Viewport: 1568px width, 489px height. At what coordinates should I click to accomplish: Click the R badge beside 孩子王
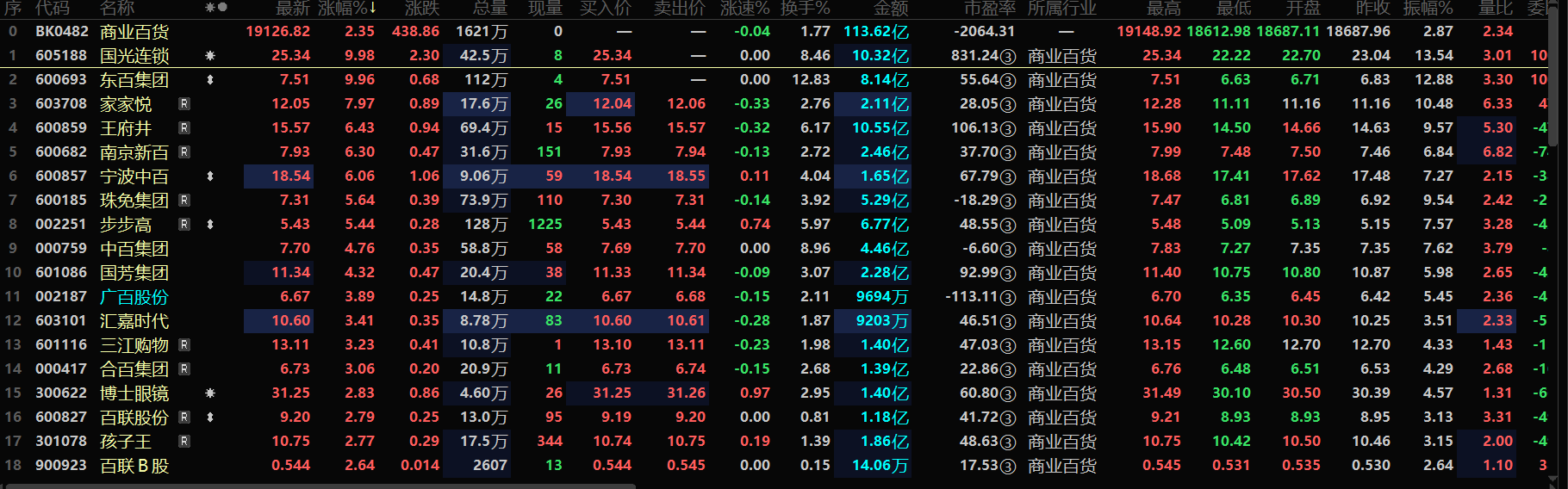[184, 441]
